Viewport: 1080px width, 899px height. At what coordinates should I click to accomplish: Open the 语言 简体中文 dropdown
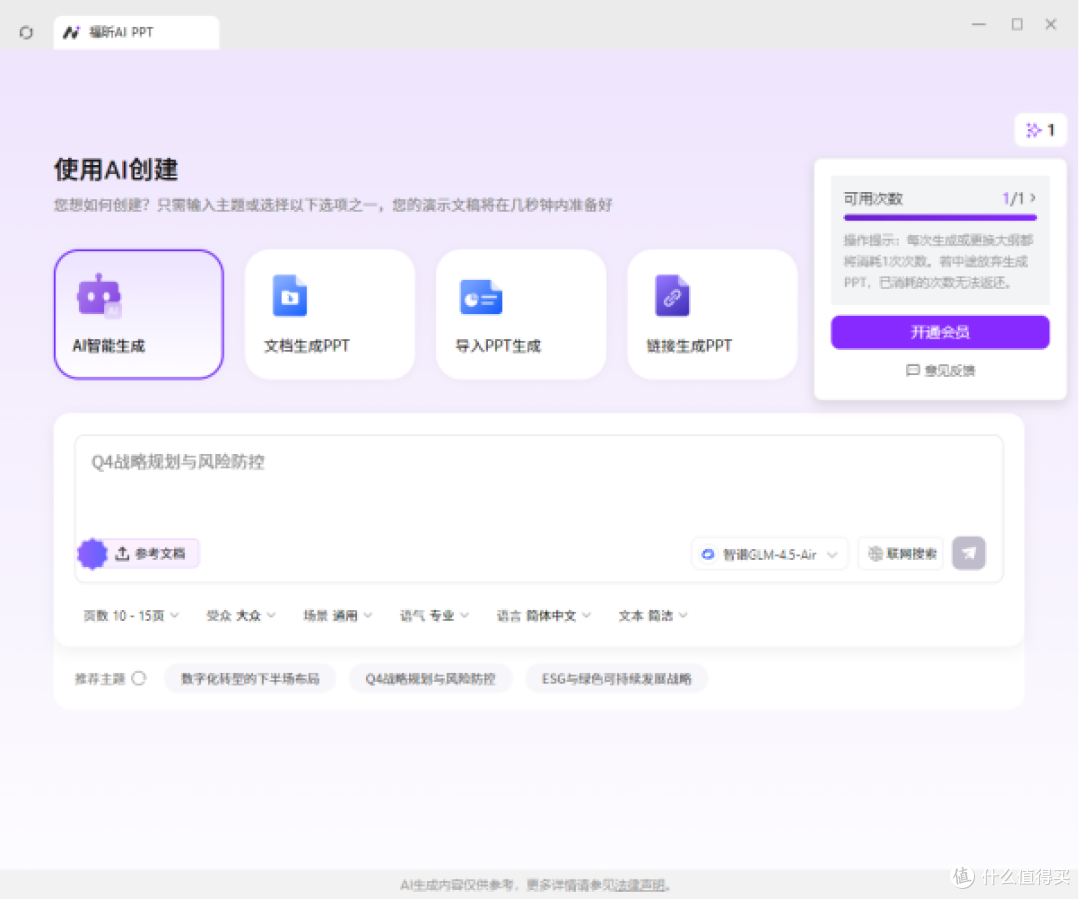pyautogui.click(x=543, y=616)
